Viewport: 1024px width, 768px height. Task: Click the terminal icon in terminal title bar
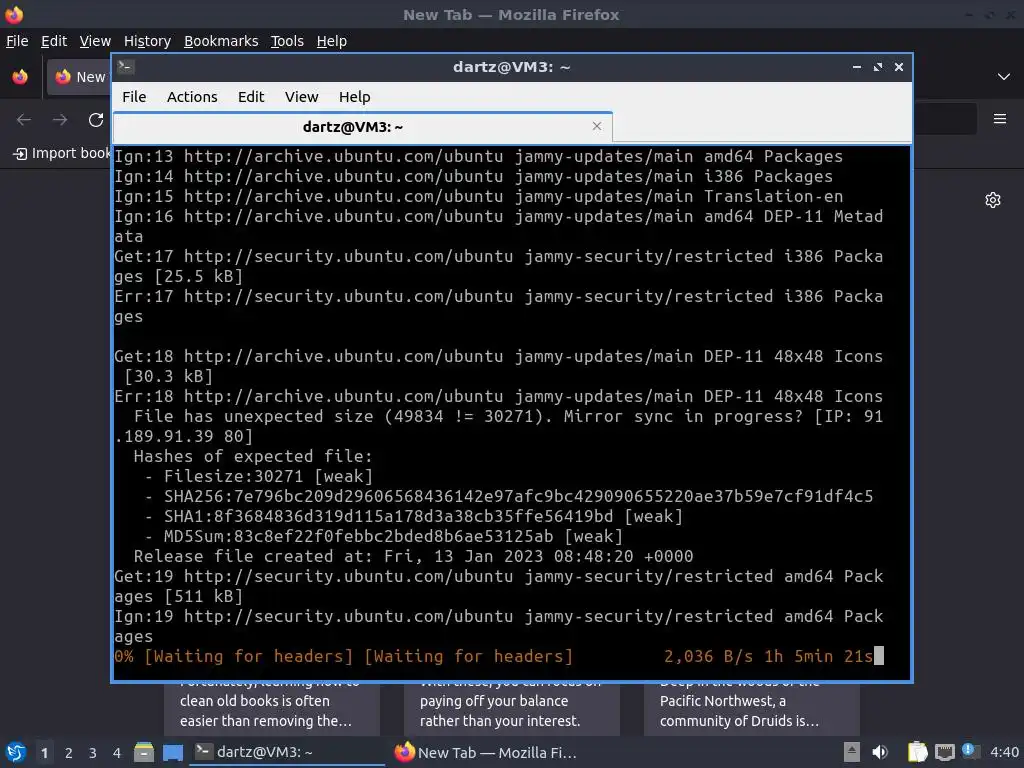[126, 67]
